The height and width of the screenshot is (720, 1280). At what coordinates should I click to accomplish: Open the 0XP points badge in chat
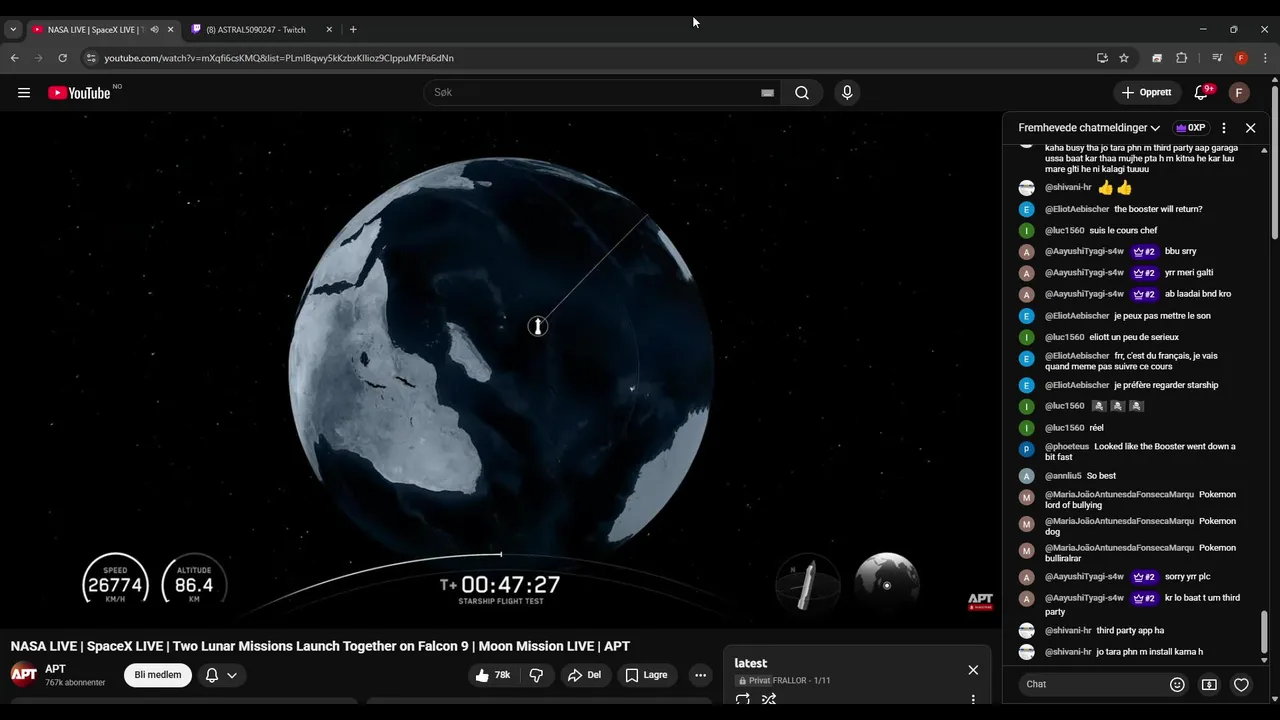(x=1190, y=128)
